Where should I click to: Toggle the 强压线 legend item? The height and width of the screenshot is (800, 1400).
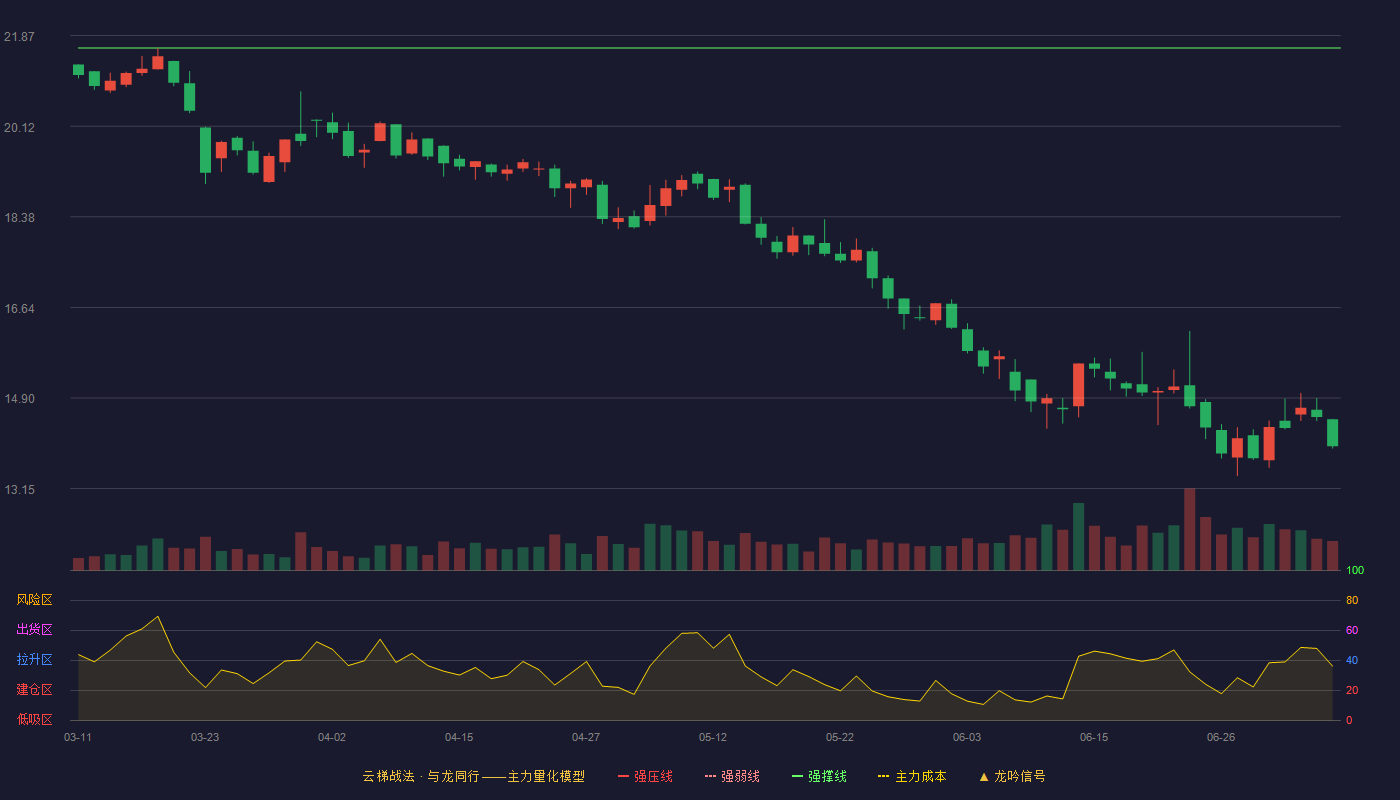tap(646, 776)
